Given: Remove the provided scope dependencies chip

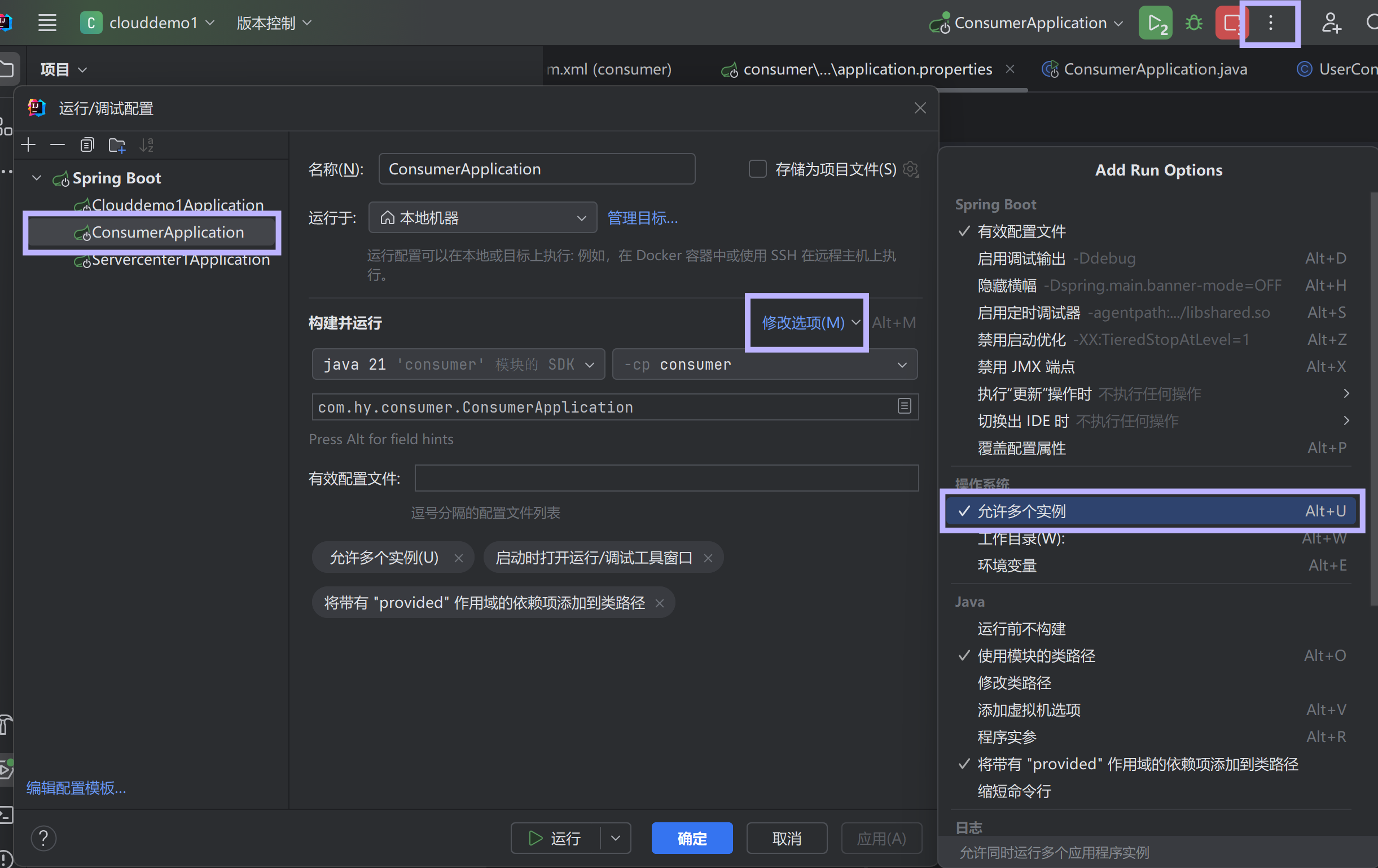Looking at the screenshot, I should point(659,603).
